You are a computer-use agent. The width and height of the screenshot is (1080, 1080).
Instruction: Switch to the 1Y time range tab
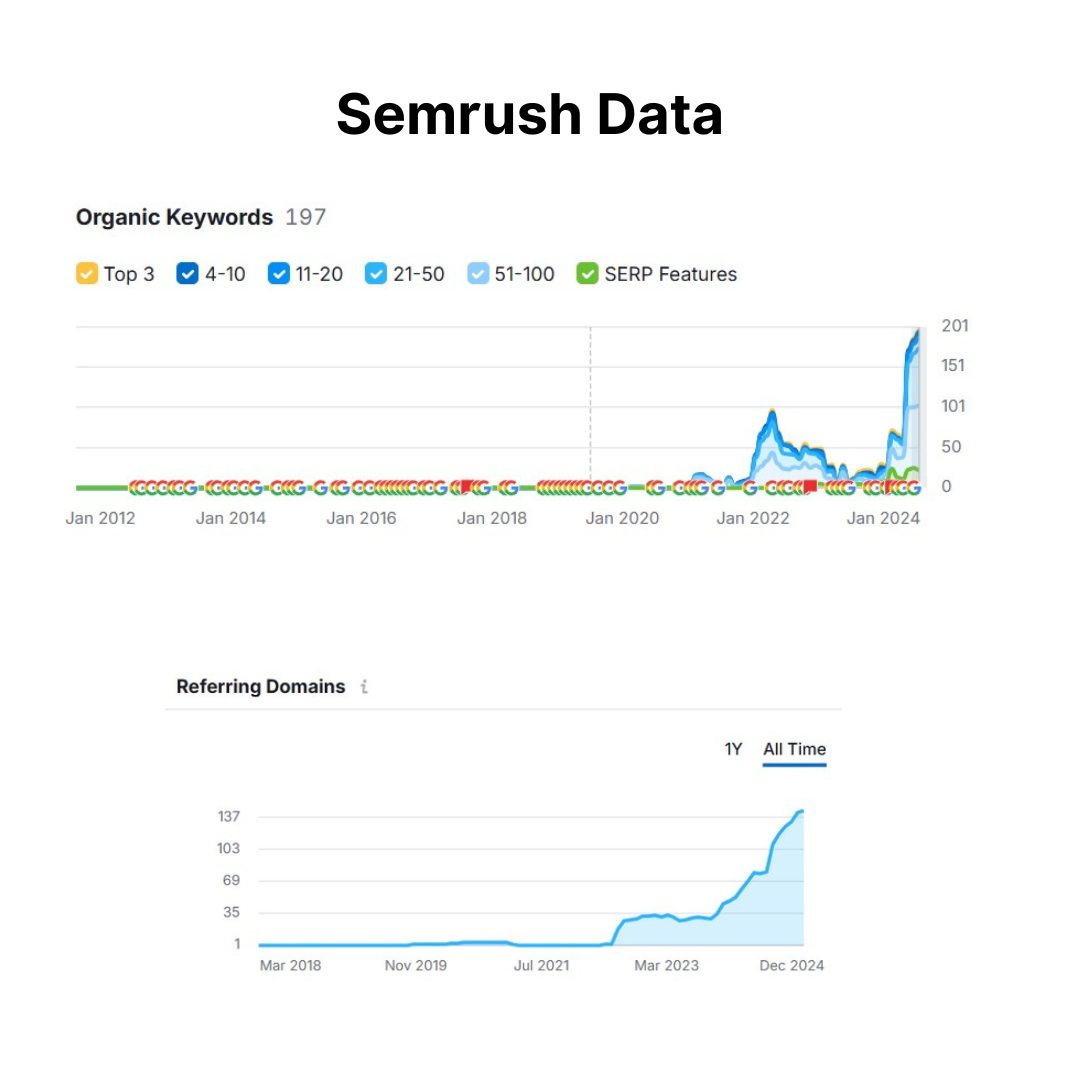click(733, 749)
